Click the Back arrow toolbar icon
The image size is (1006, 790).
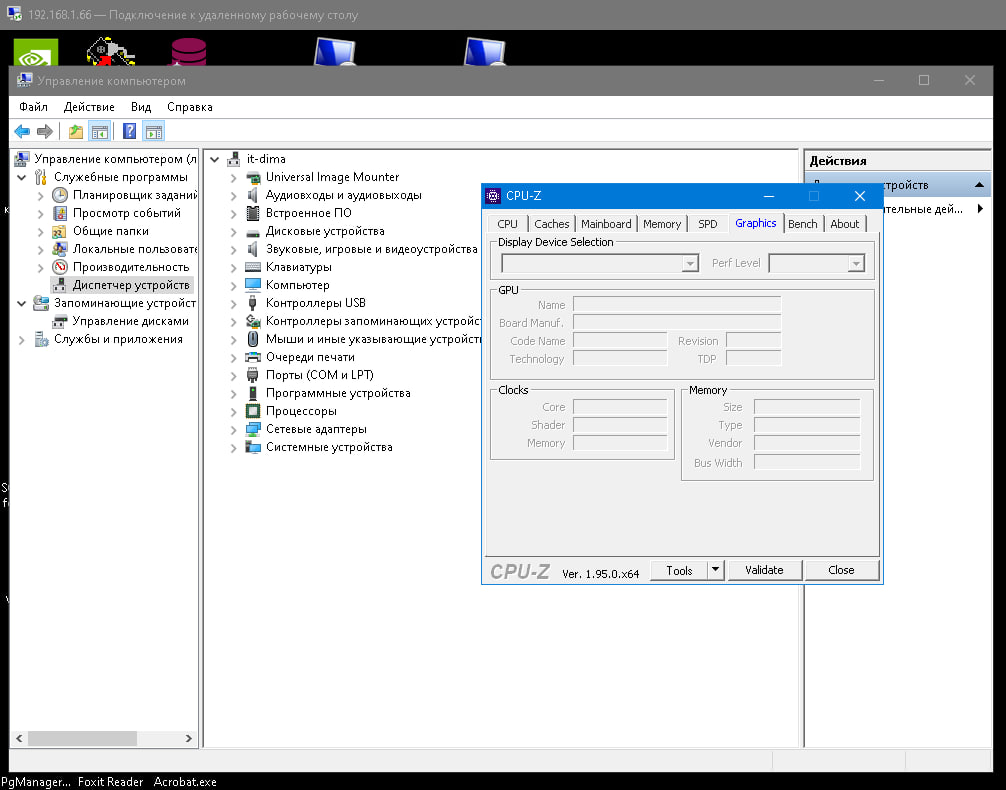click(22, 132)
